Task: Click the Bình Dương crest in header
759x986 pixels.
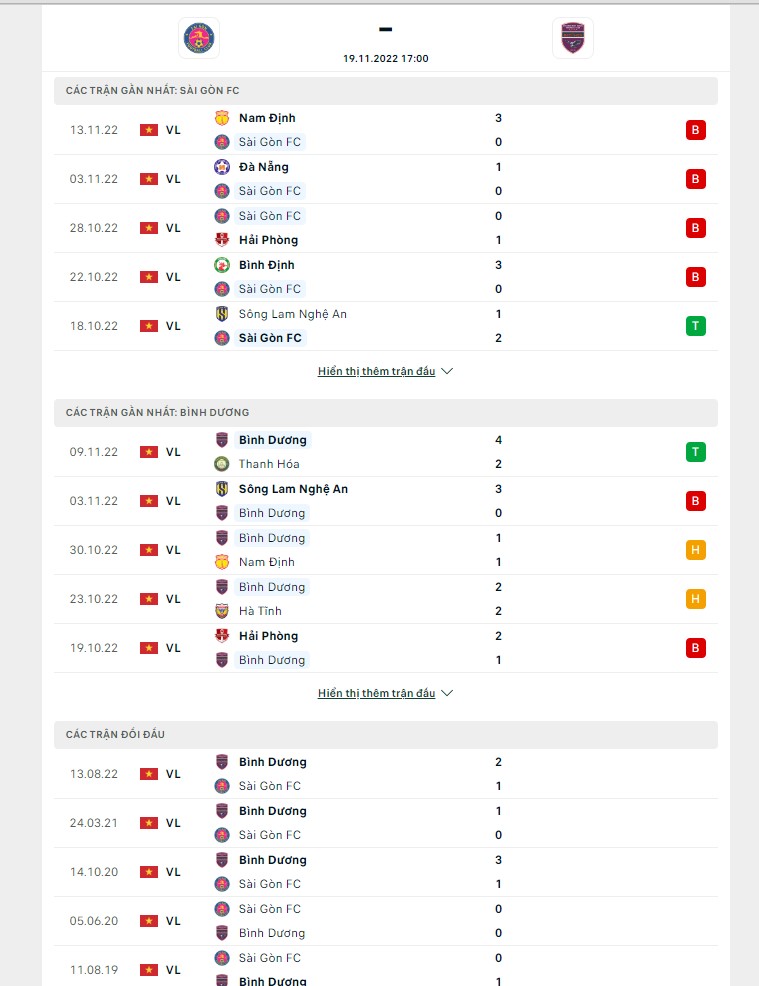Action: coord(573,38)
